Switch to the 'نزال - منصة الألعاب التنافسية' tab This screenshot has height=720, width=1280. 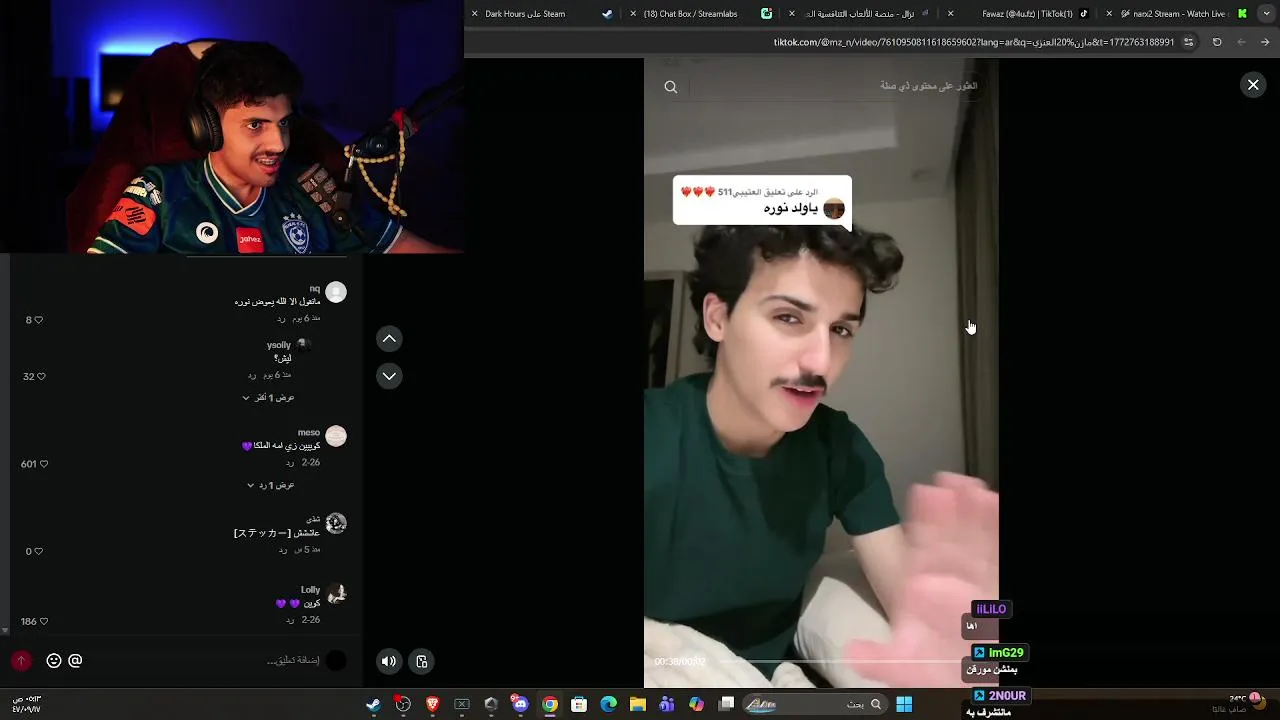tap(860, 14)
